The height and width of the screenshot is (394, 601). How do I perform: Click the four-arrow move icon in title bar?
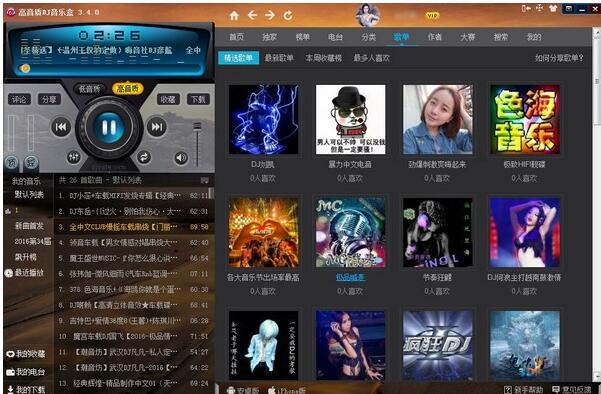click(539, 8)
